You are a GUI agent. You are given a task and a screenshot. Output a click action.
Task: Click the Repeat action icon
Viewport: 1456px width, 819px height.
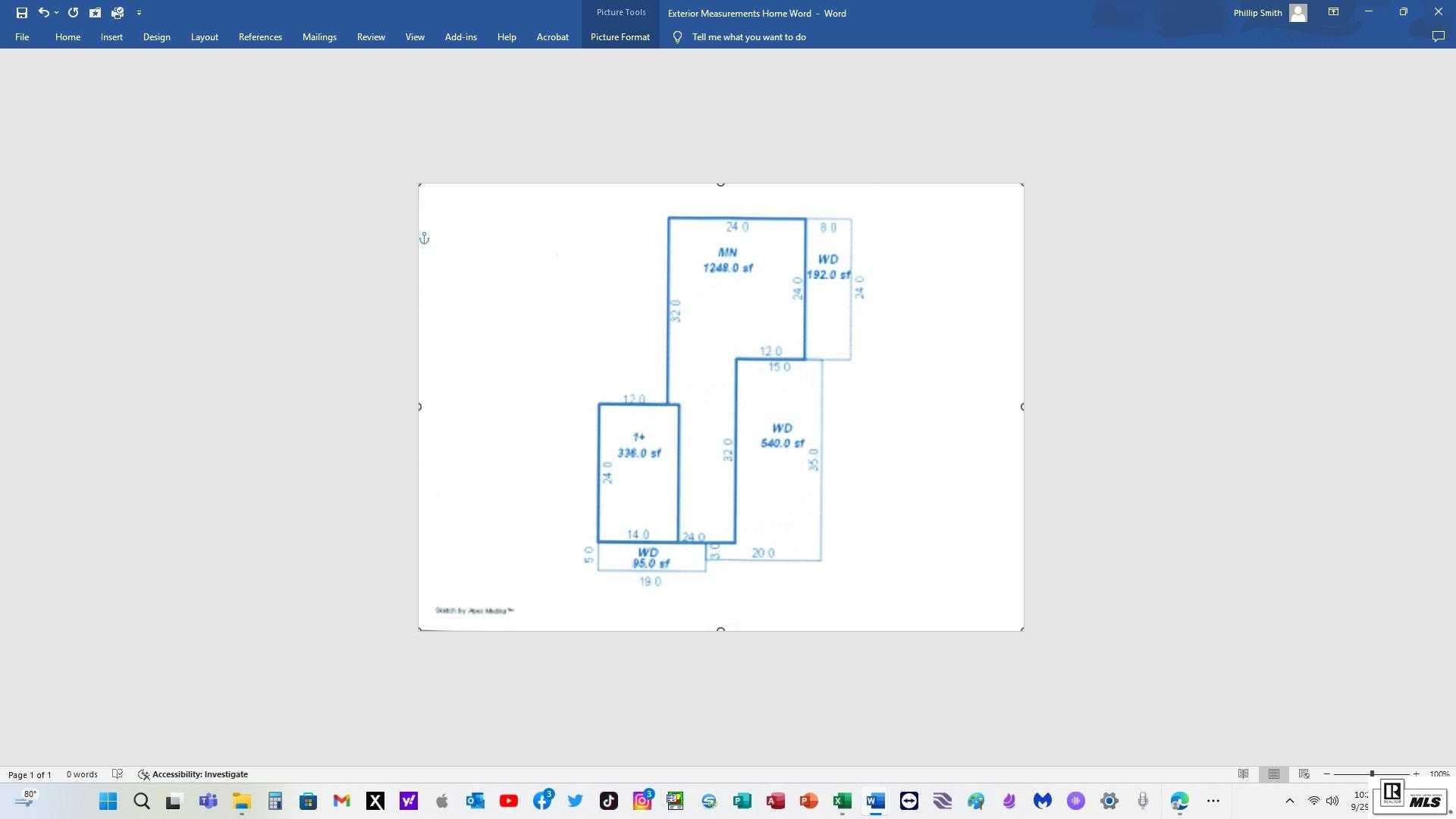73,13
